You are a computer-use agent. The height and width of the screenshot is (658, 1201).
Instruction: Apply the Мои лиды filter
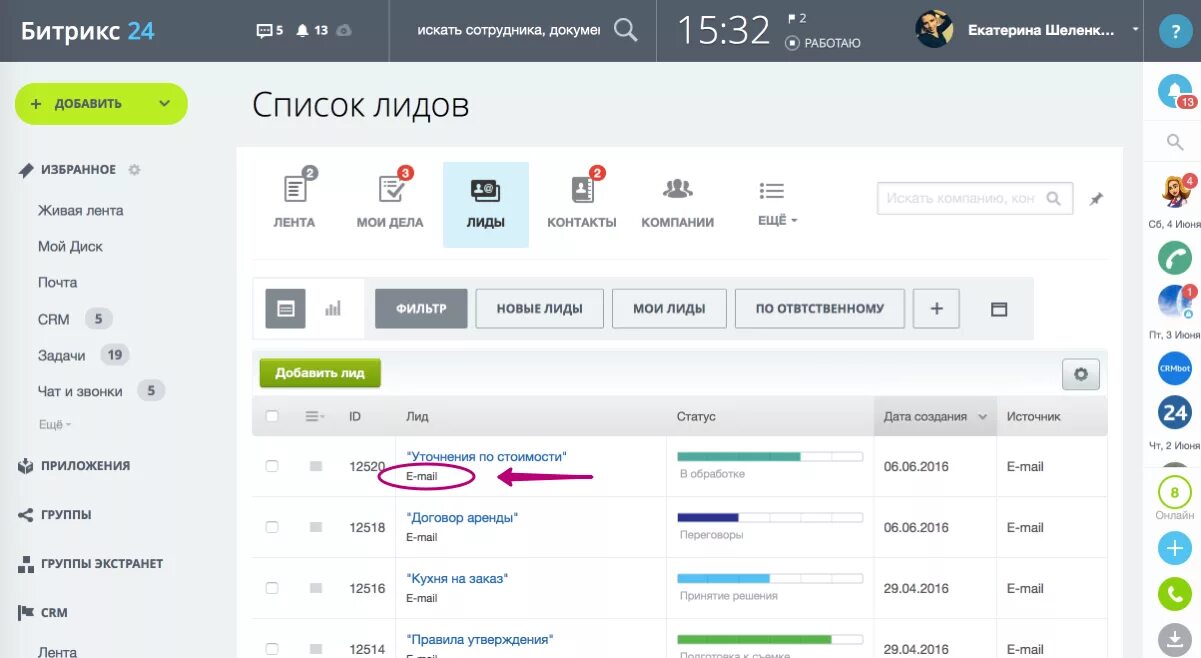669,309
